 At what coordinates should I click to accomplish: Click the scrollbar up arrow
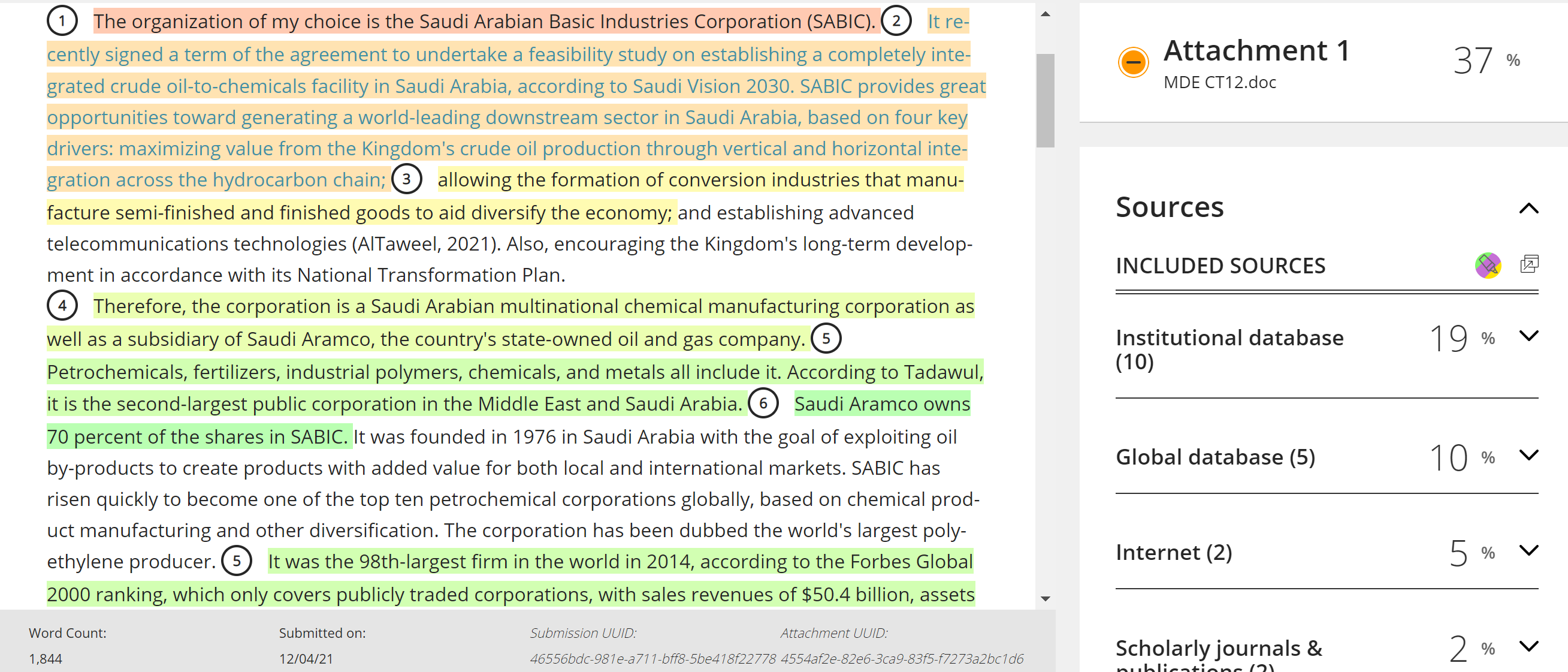tap(1045, 13)
